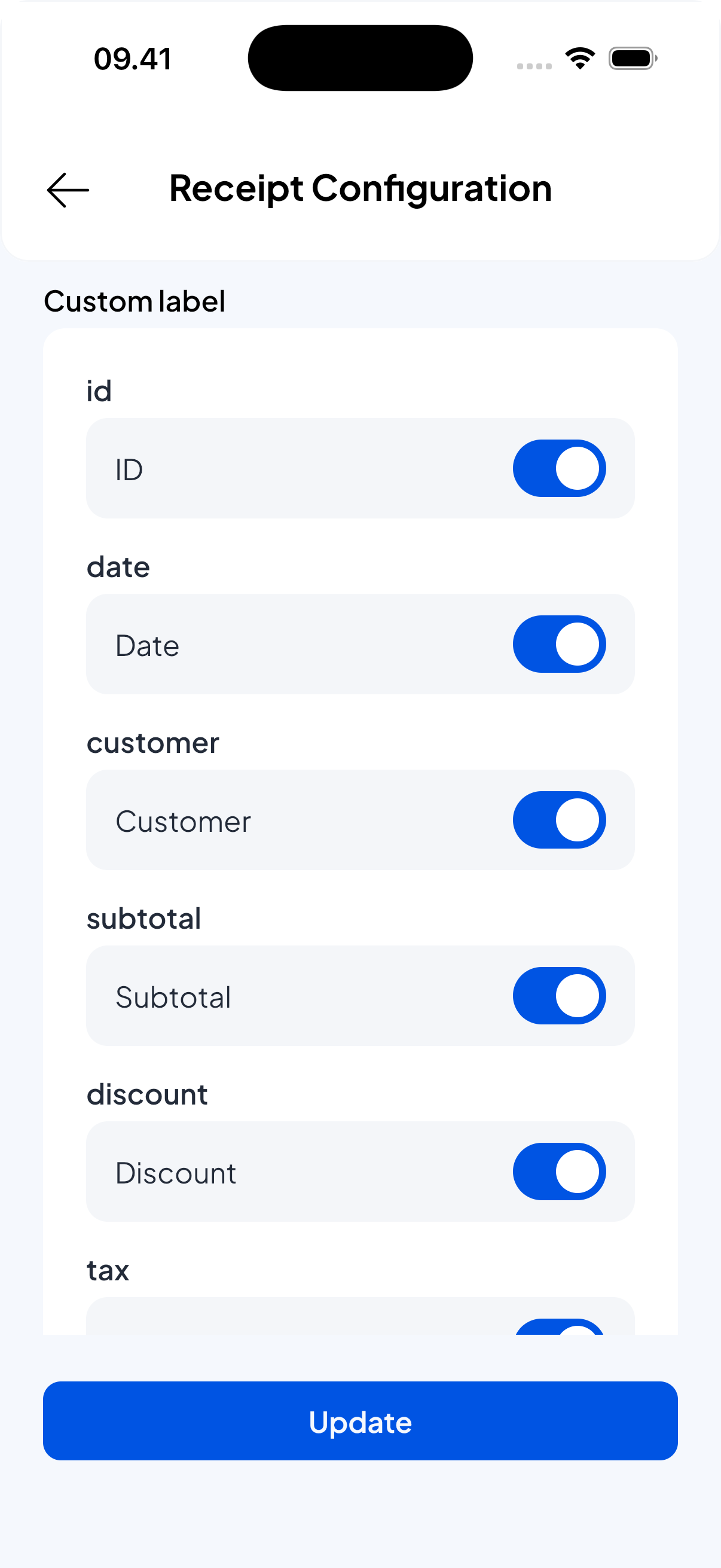This screenshot has width=721, height=1568.
Task: Turn off the Date toggle
Action: [559, 644]
